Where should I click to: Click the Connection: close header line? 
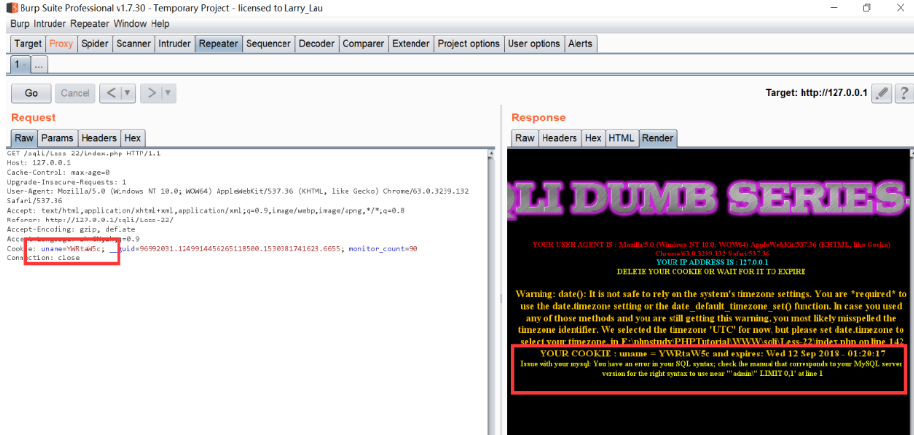(43, 258)
